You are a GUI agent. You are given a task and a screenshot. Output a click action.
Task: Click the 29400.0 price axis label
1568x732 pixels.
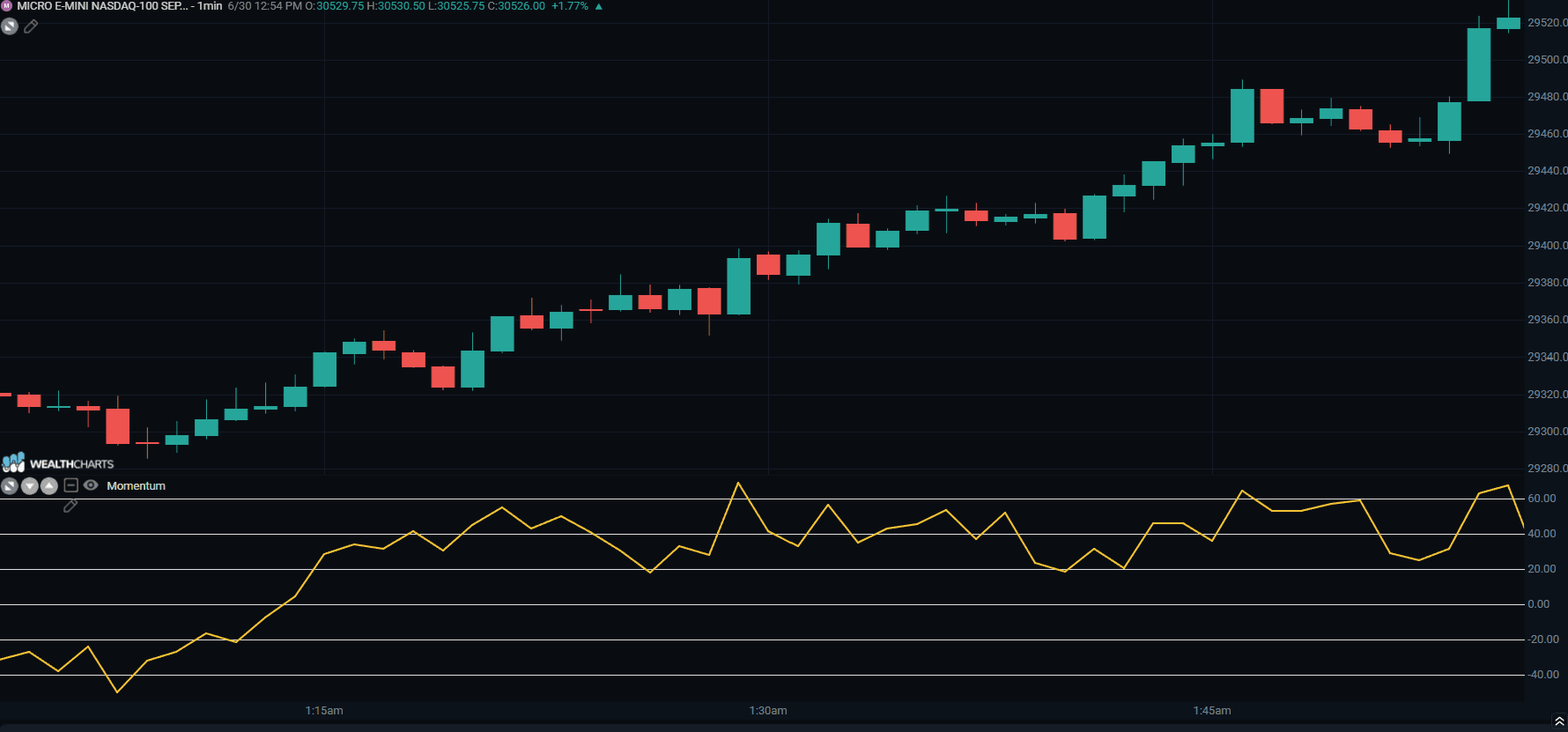click(1547, 246)
